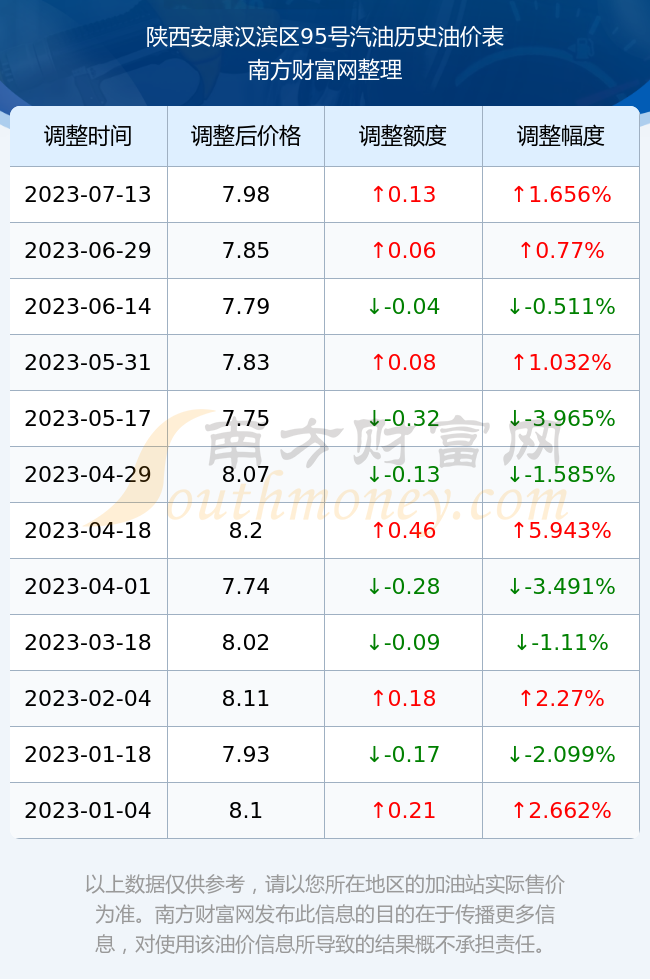This screenshot has width=650, height=980.
Task: Click the red ↑0.13 adjustment value
Action: (x=403, y=194)
